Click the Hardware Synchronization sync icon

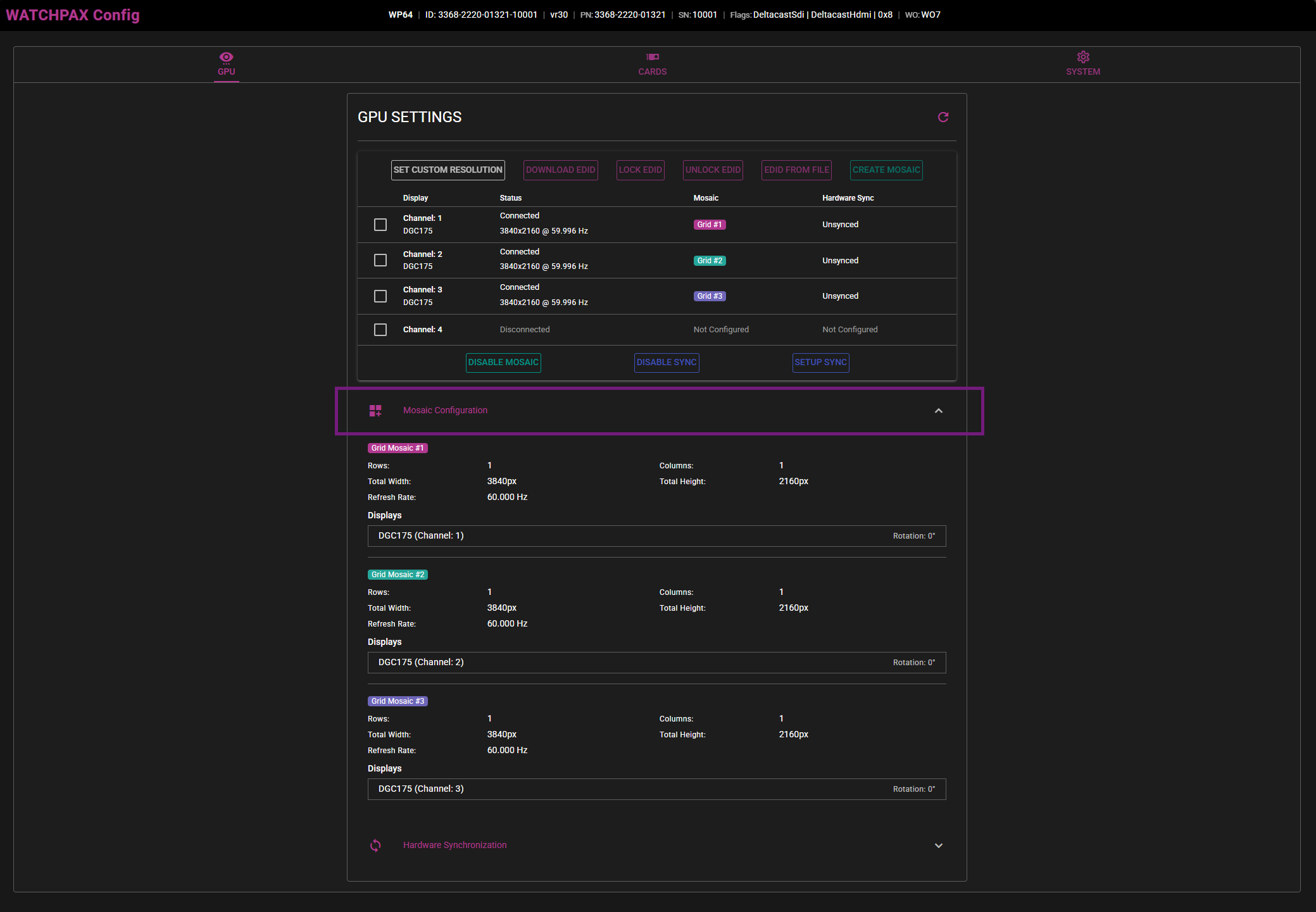(x=375, y=846)
